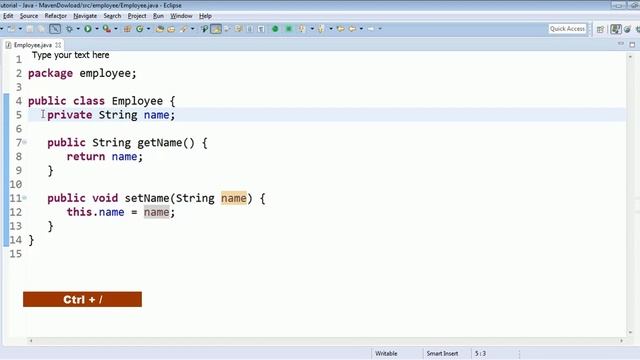
Task: Click the New file toolbar icon
Action: pos(11,29)
